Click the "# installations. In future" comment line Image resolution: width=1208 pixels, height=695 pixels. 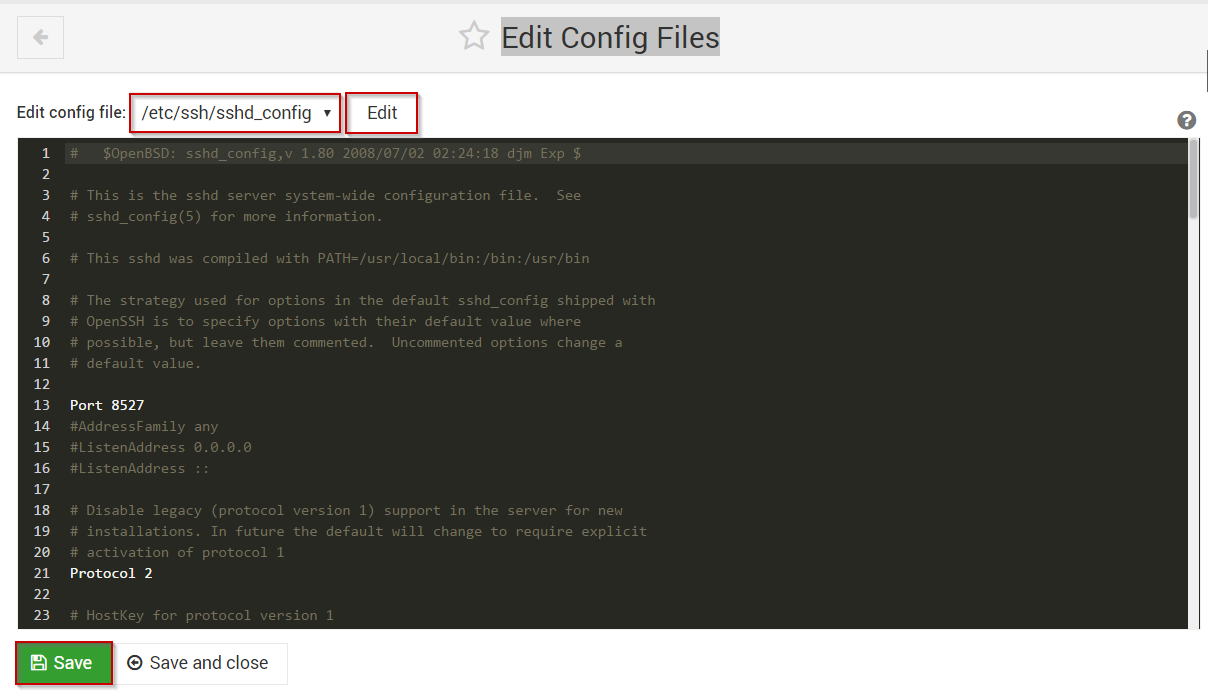[358, 531]
